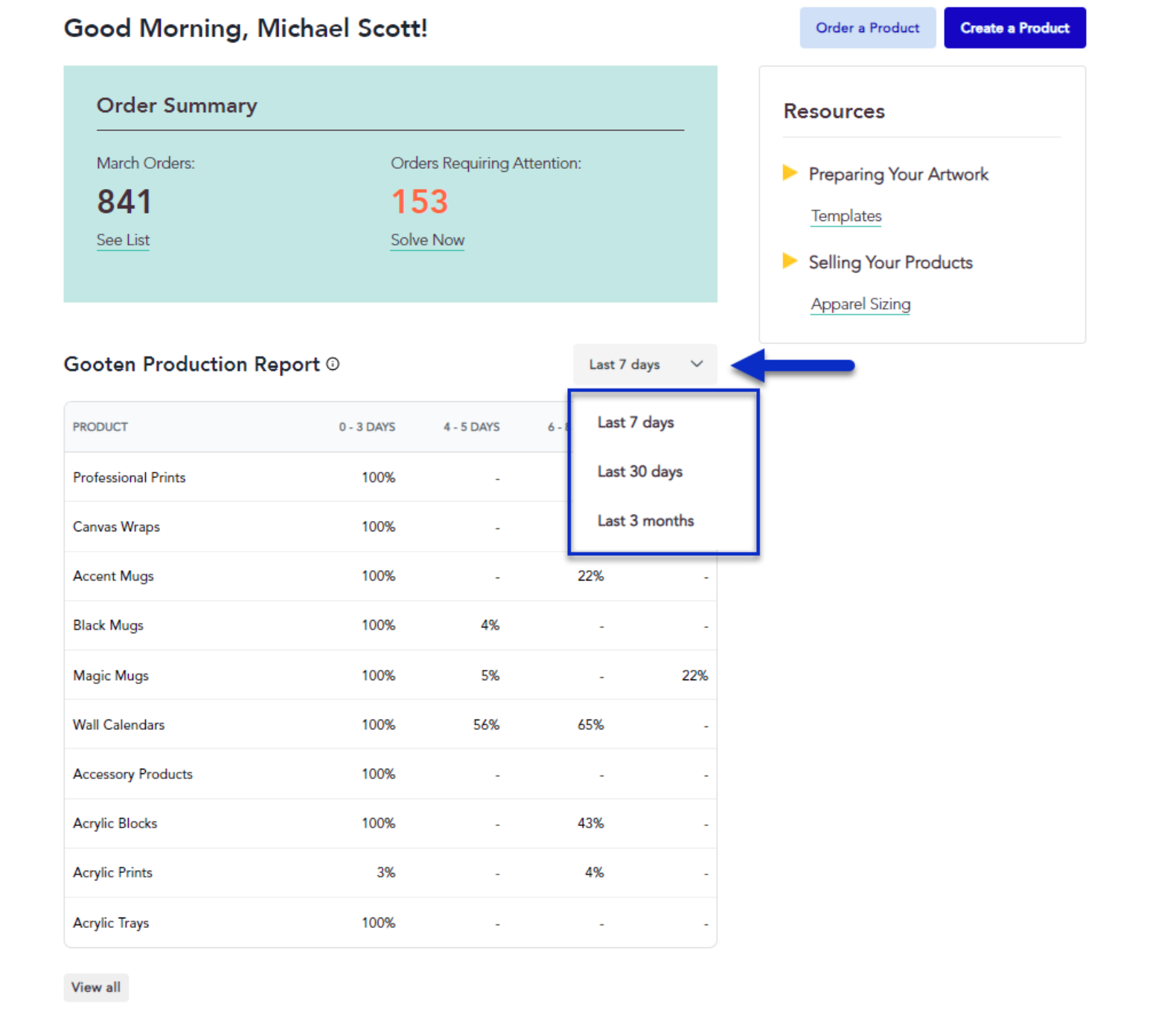Image resolution: width=1176 pixels, height=1027 pixels.
Task: Click Black Mugs 4% value
Action: coord(490,625)
